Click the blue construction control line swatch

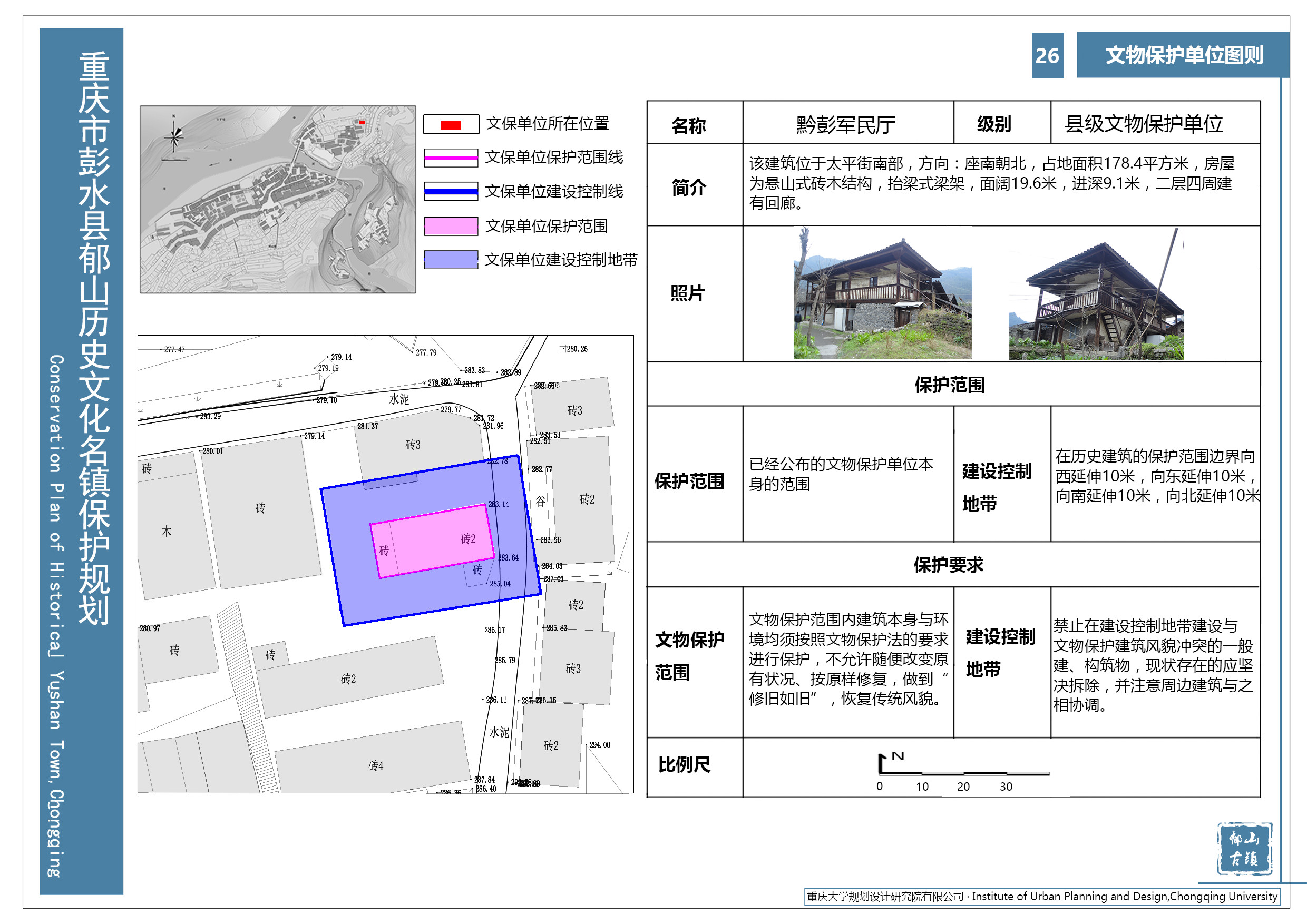450,191
